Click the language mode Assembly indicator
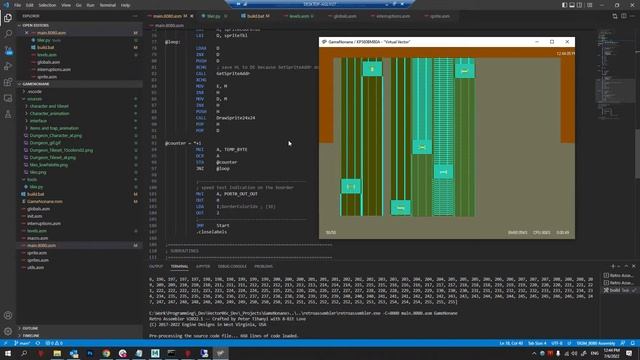The height and width of the screenshot is (360, 640). [x=596, y=343]
